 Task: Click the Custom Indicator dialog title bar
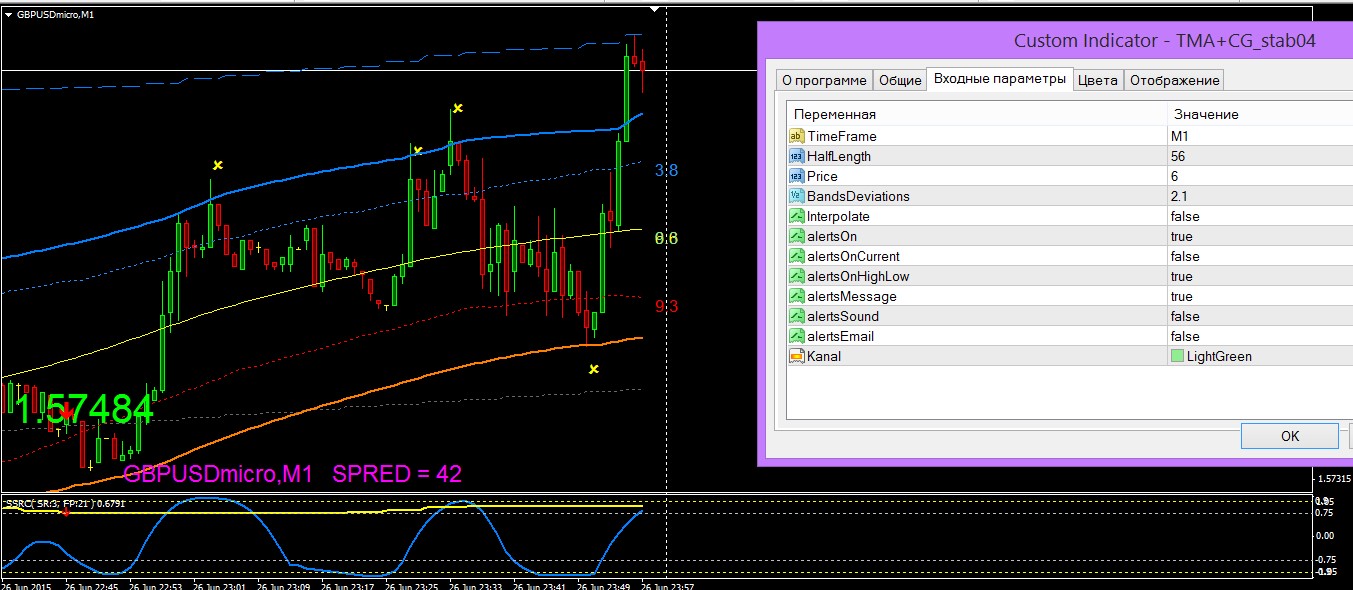click(x=1055, y=41)
